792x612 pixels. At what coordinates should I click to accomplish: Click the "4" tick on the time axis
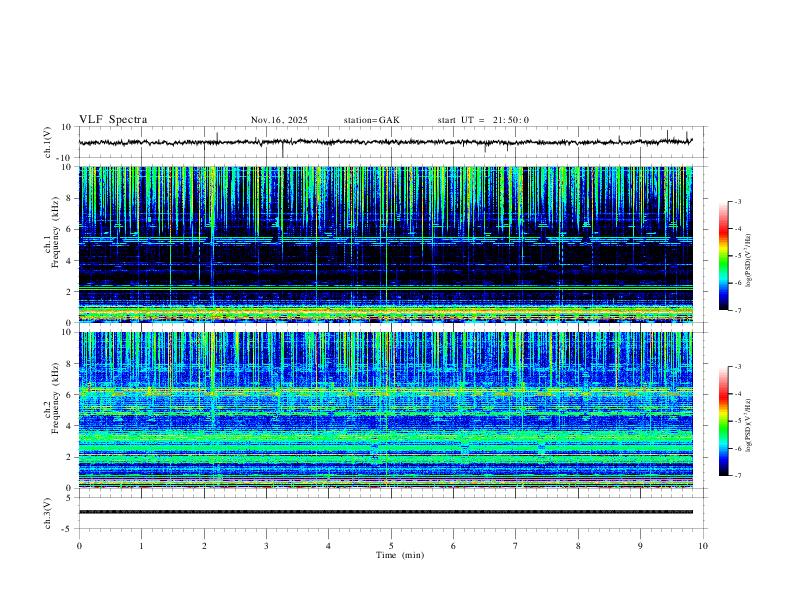328,546
